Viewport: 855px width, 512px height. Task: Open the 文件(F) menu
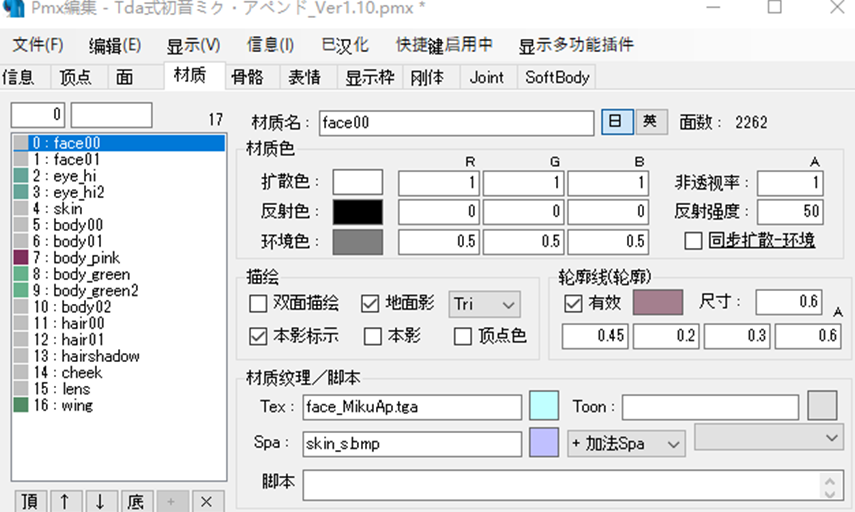[x=38, y=45]
